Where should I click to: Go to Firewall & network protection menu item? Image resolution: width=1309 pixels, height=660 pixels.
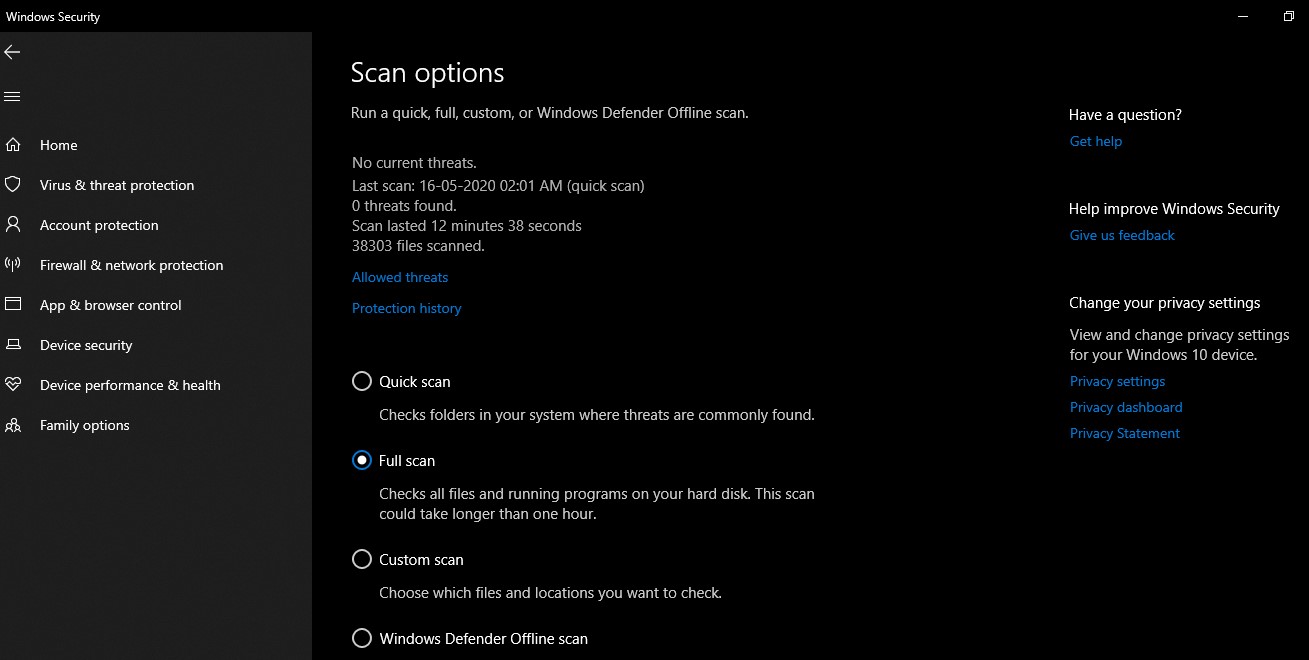[x=131, y=265]
